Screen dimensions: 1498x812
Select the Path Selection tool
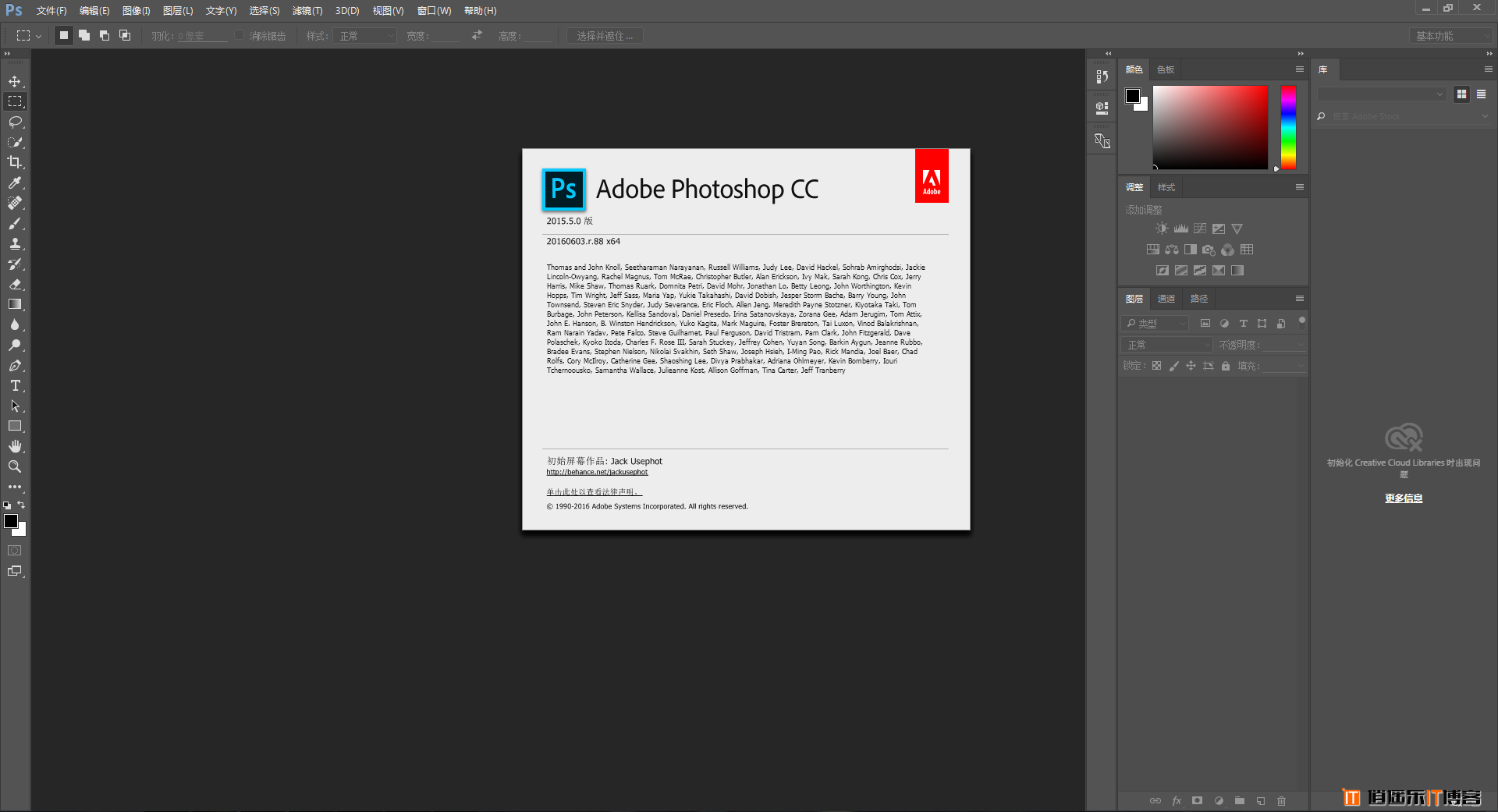tap(15, 406)
